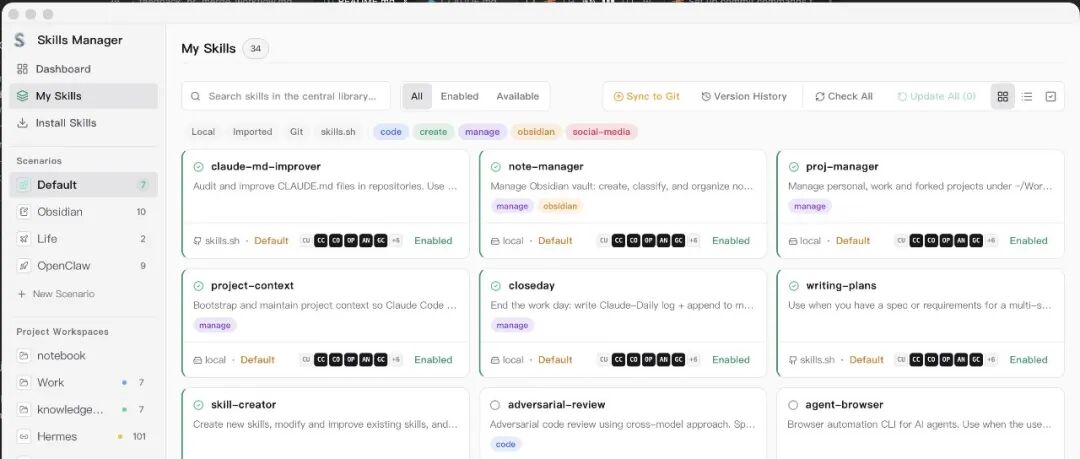Screen dimensions: 1080x459
Task: Expand the +6 agents on note-manager card
Action: [694, 241]
